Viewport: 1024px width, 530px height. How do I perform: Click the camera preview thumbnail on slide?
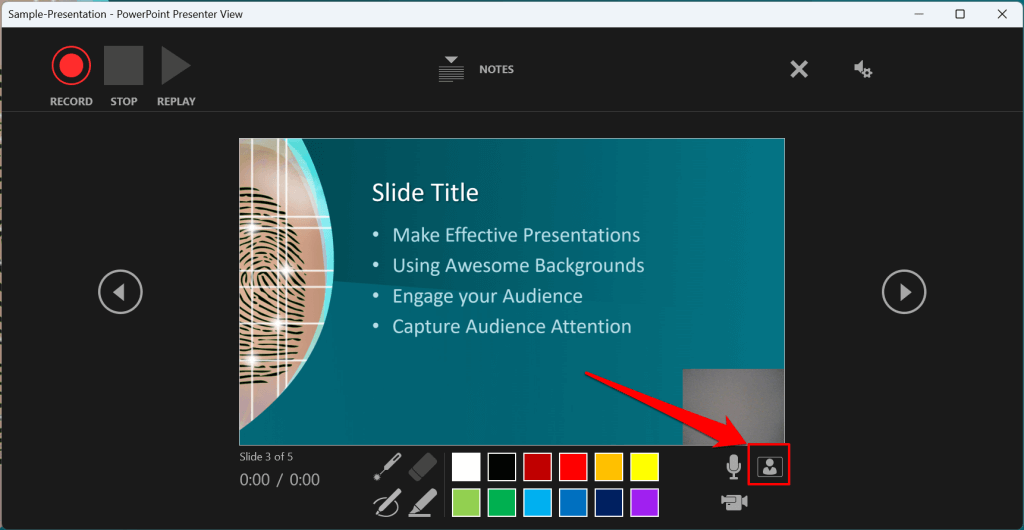pyautogui.click(x=732, y=406)
